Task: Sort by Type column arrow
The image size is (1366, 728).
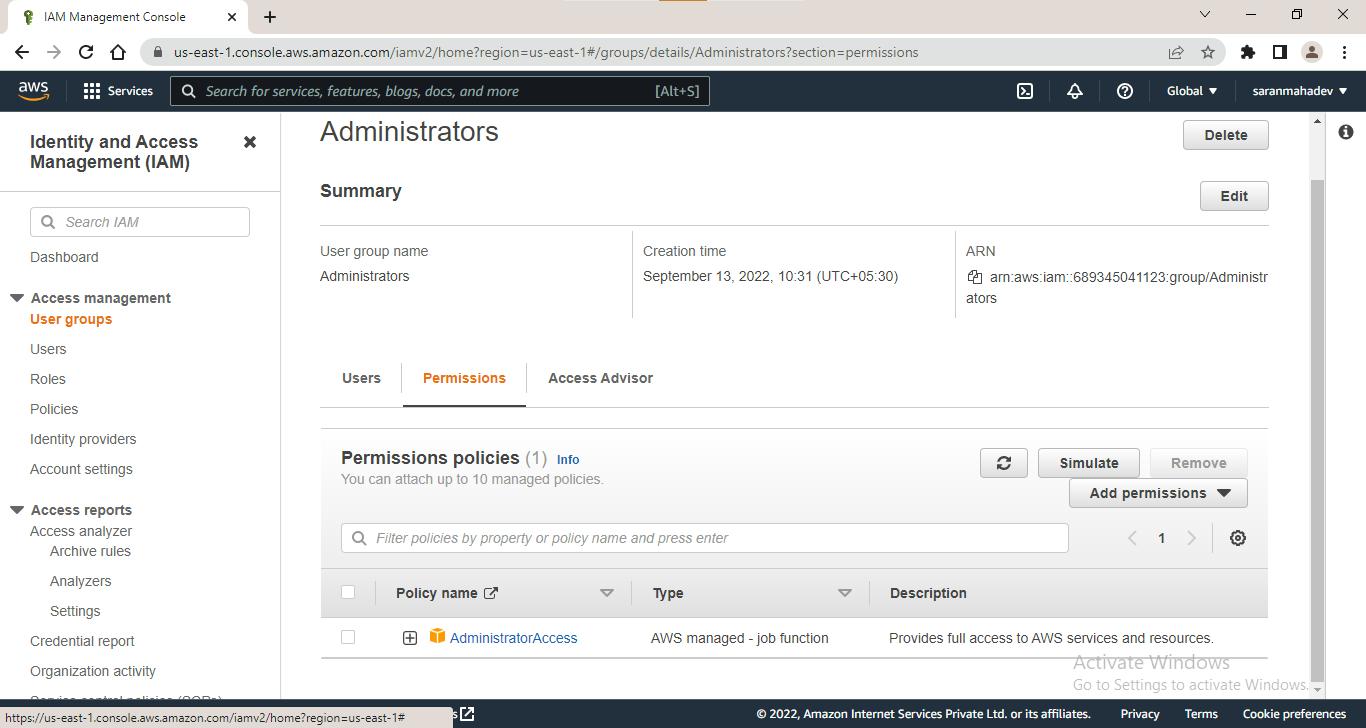Action: [844, 593]
